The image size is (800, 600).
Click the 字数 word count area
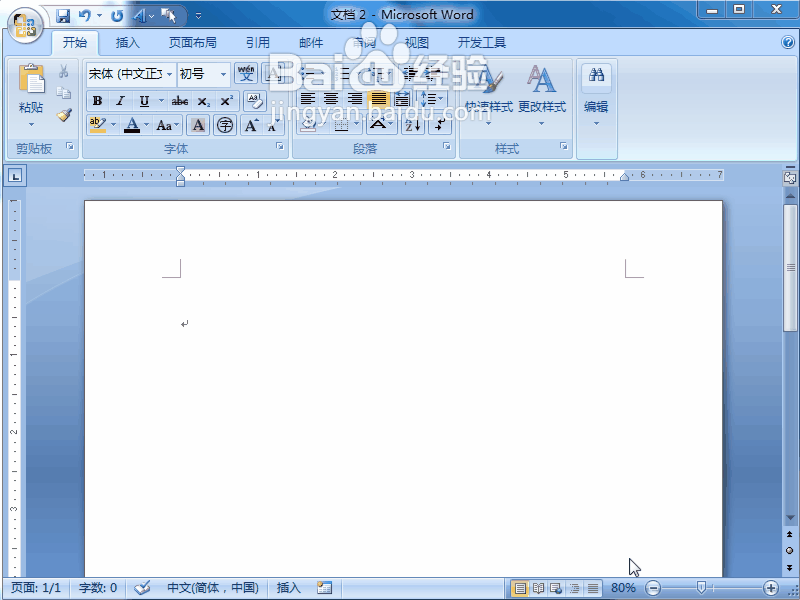[x=97, y=587]
